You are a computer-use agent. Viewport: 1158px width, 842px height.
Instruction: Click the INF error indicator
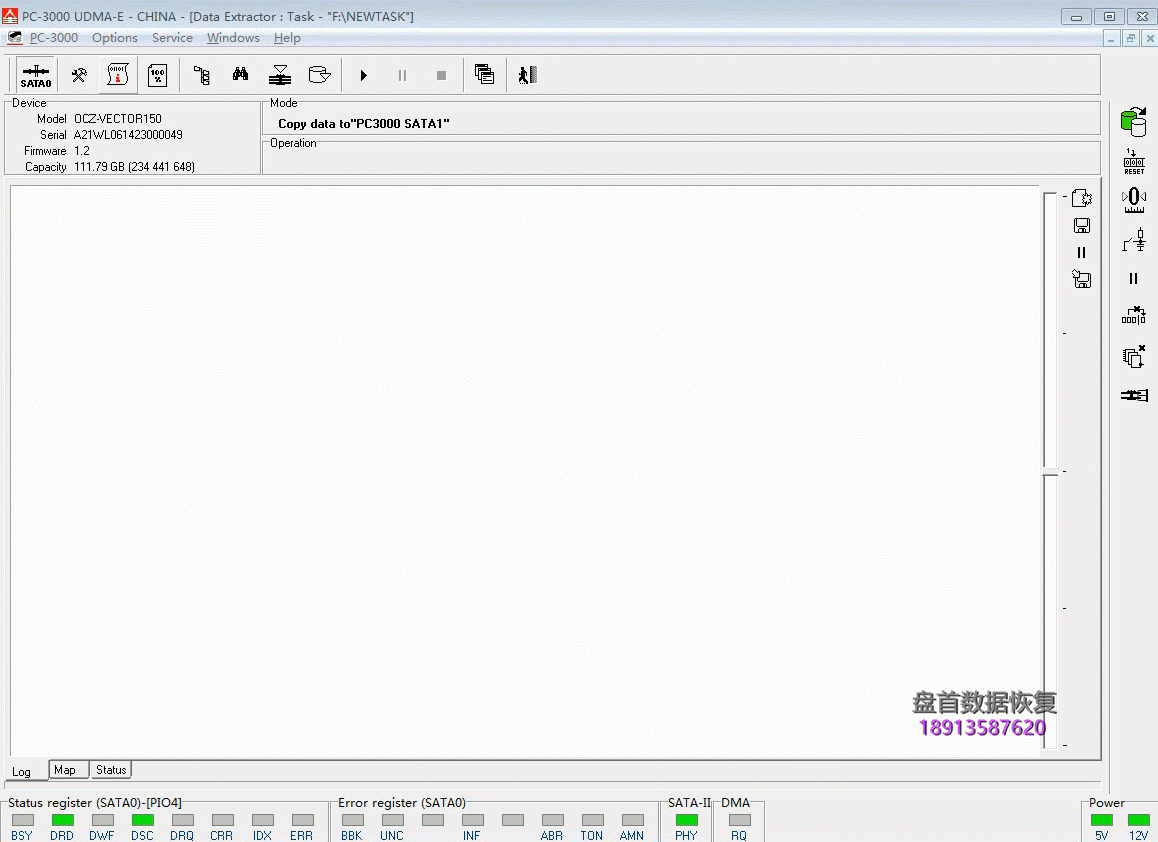coord(473,820)
